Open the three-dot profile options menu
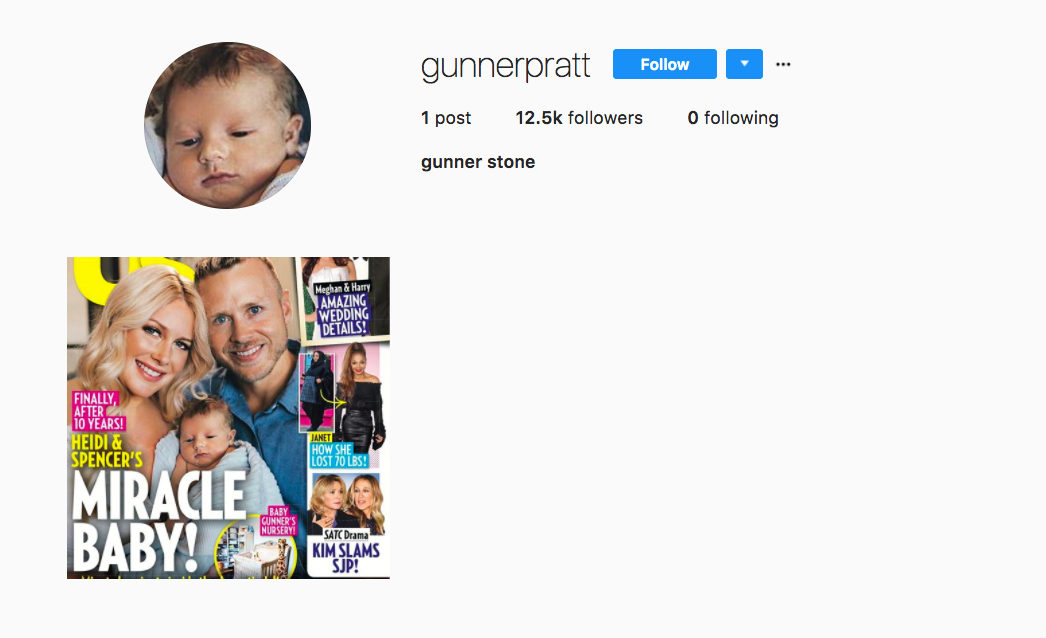Viewport: 1046px width, 638px height. pos(783,65)
